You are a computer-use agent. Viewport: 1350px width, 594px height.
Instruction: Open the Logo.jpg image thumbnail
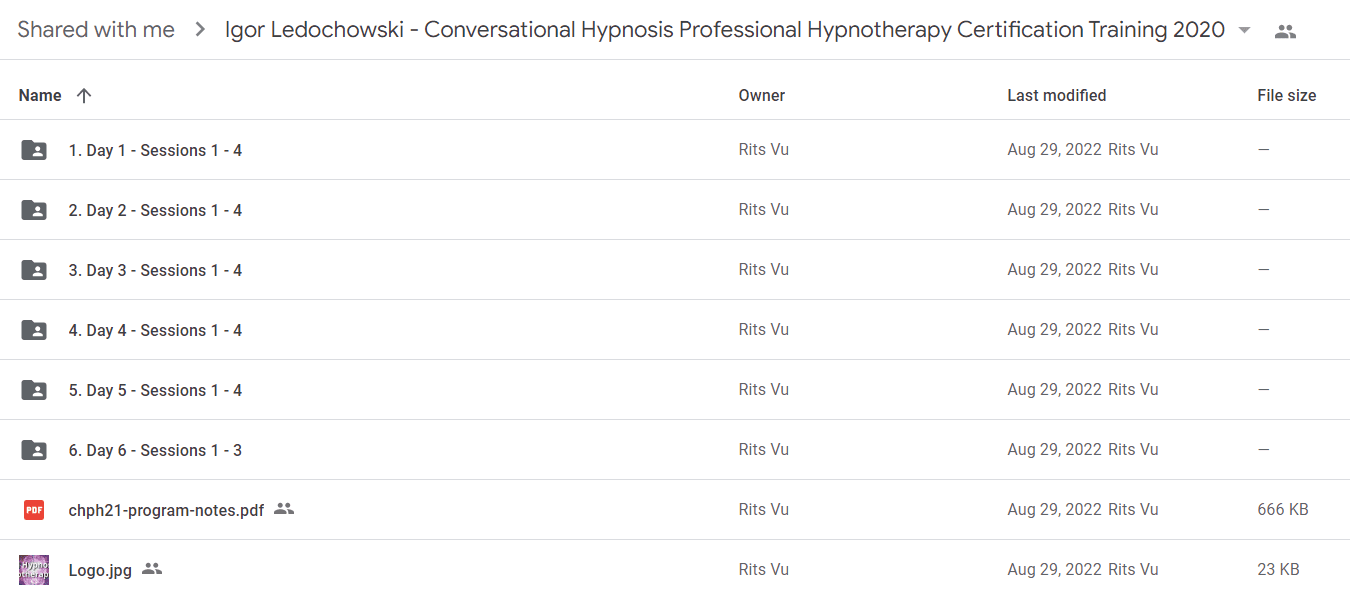(x=34, y=570)
